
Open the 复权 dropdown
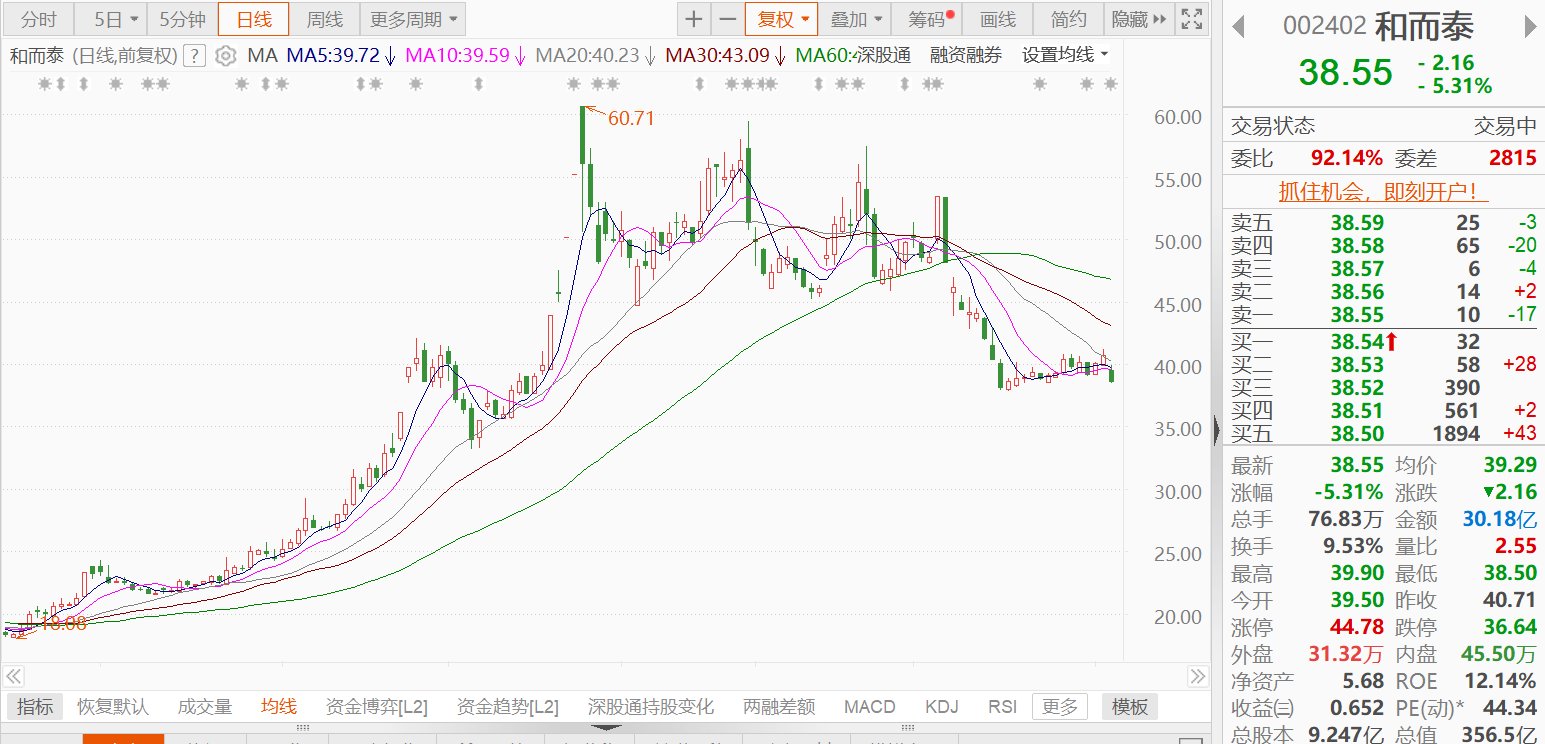pyautogui.click(x=782, y=19)
